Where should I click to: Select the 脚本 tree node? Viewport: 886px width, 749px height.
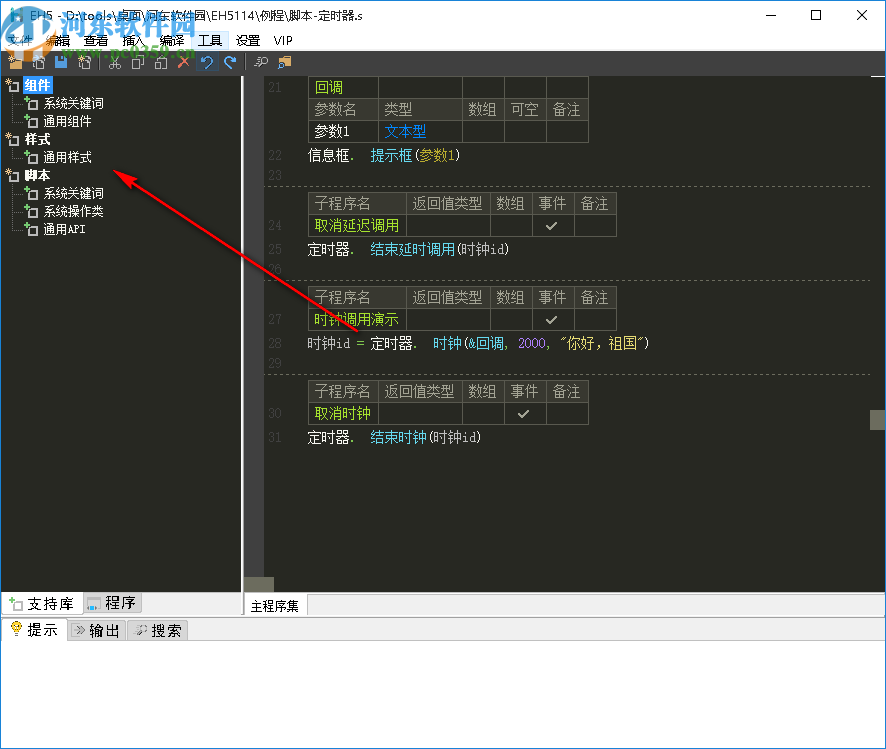(37, 176)
